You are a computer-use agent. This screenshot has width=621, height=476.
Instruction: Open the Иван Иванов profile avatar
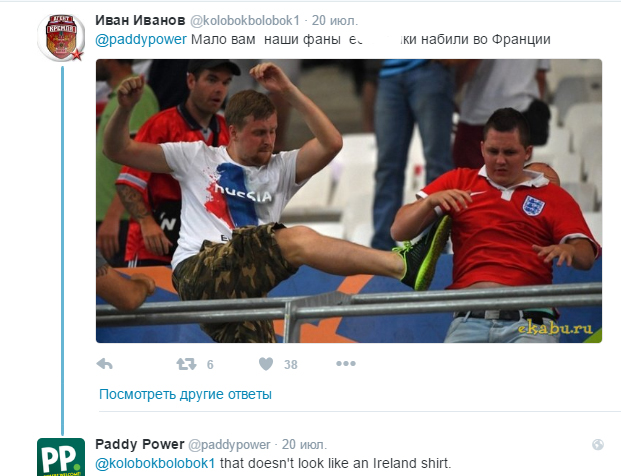(61, 38)
